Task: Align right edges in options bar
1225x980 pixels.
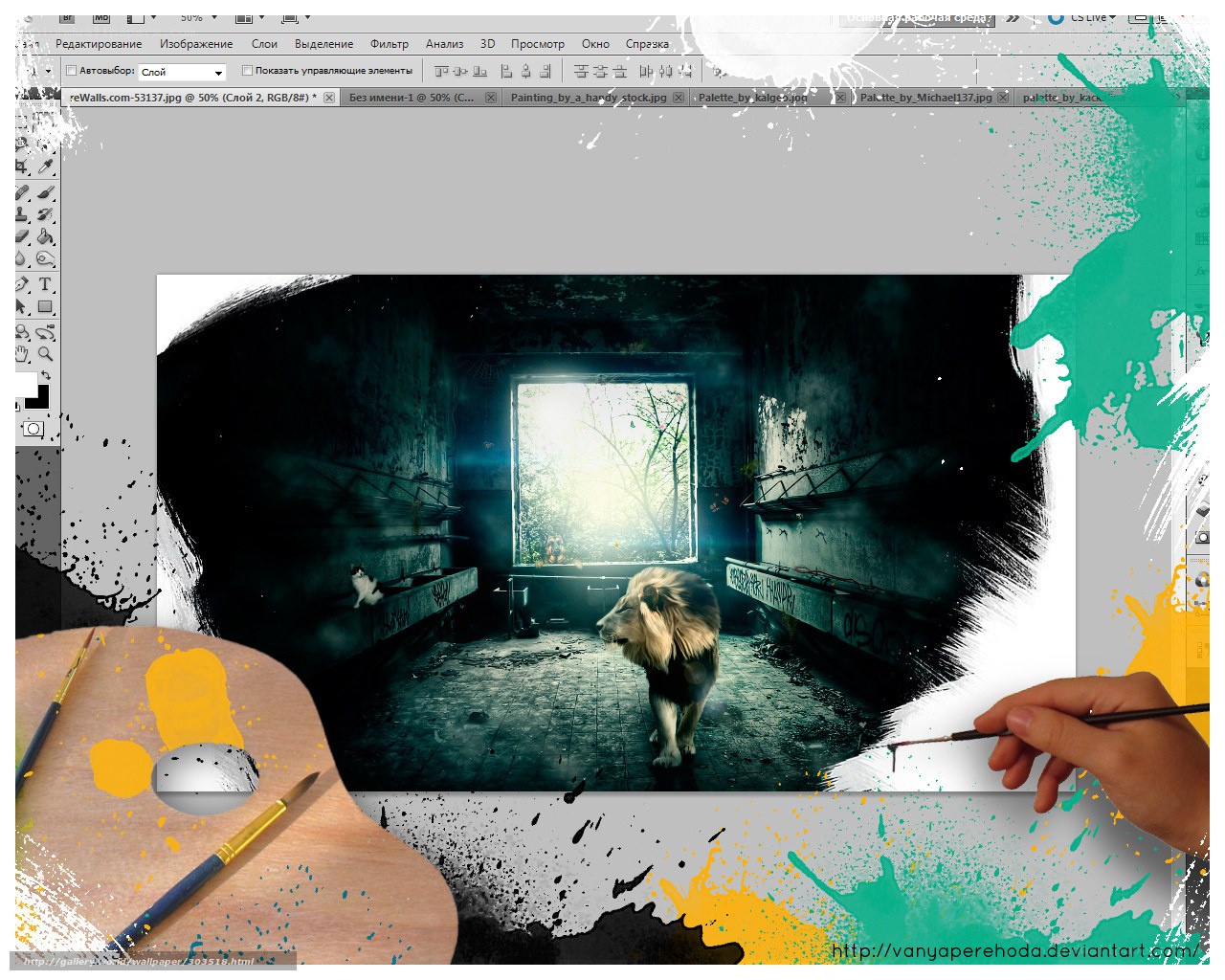Action: pyautogui.click(x=546, y=71)
